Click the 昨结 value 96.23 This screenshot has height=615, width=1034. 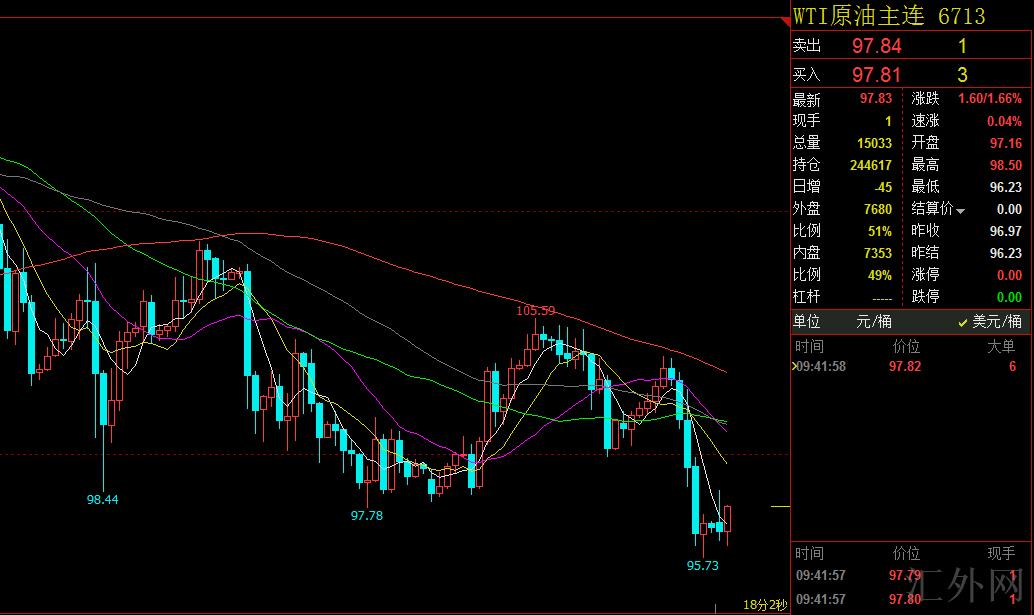[x=1006, y=253]
